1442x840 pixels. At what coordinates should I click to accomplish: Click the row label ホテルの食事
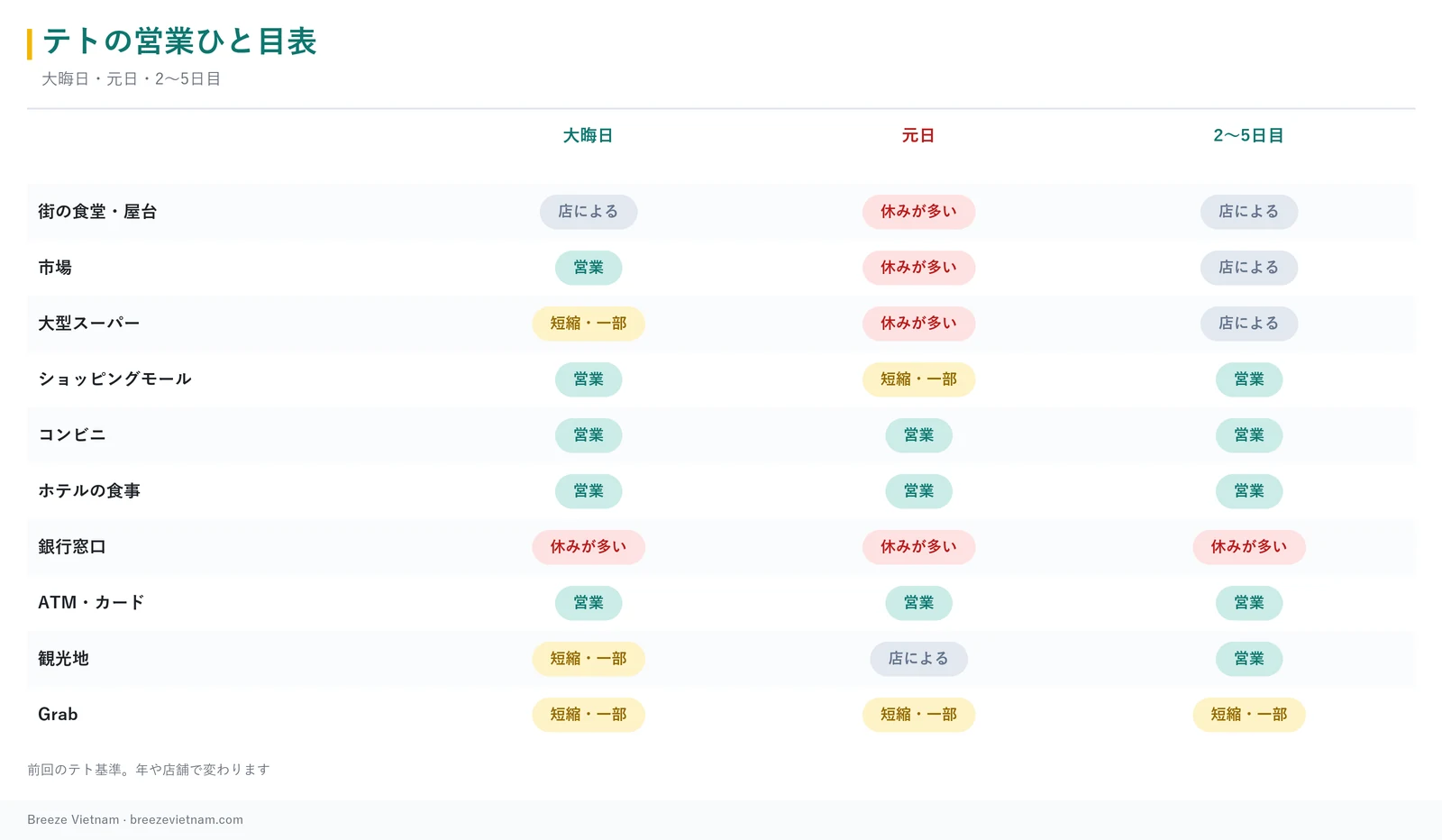click(89, 491)
